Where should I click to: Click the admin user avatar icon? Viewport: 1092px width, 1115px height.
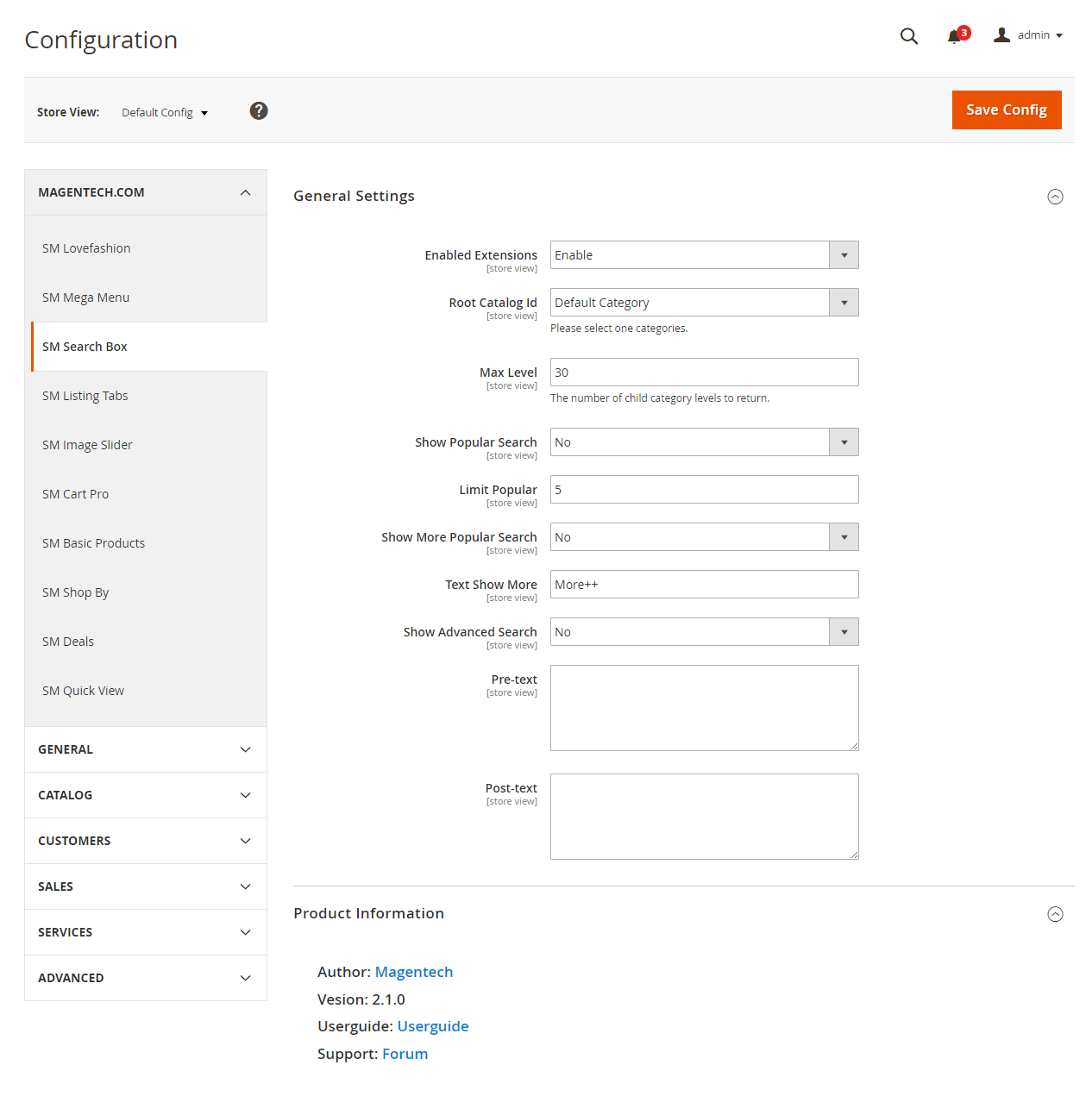[x=1001, y=35]
